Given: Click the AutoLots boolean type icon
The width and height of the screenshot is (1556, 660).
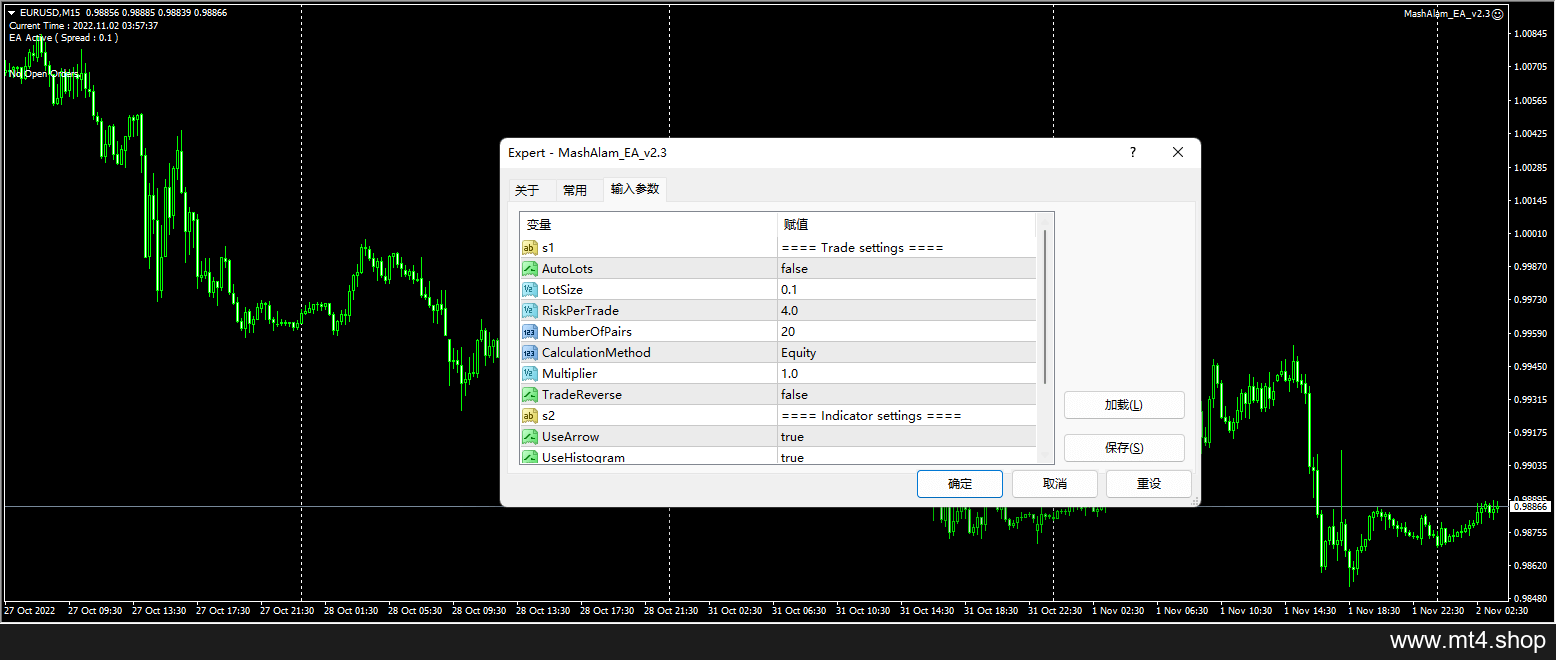Looking at the screenshot, I should pyautogui.click(x=529, y=269).
